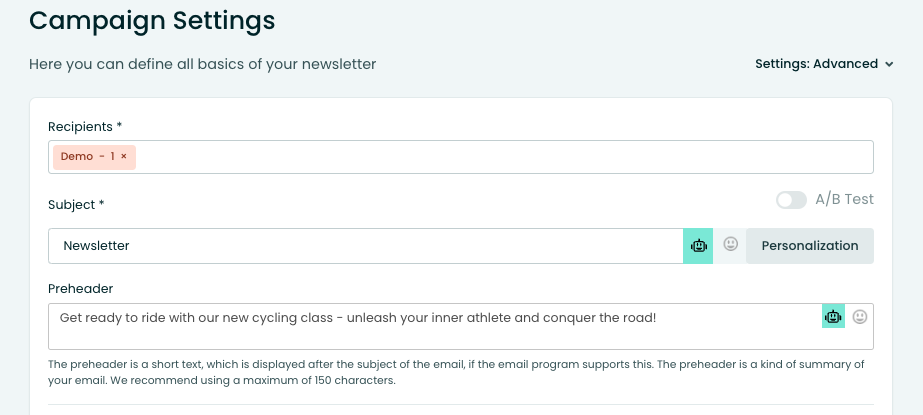Viewport: 923px width, 415px height.
Task: Click the Campaign Settings heading
Action: 152,19
